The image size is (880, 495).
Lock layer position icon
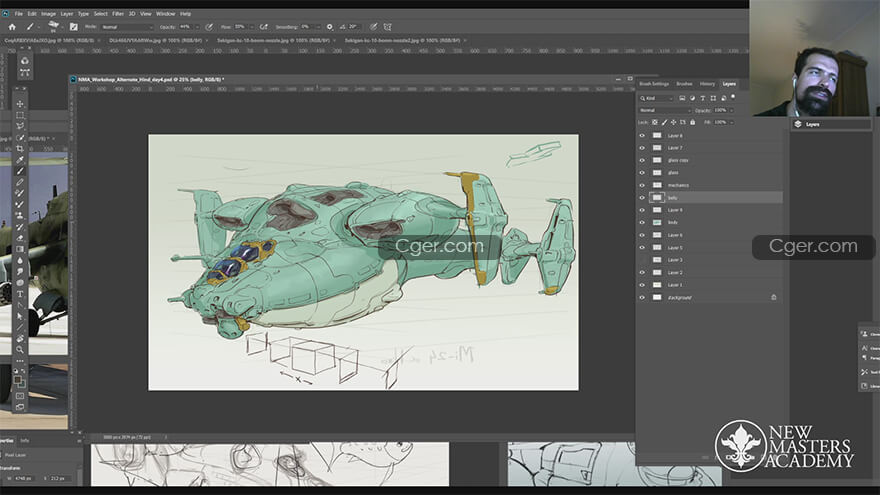(x=673, y=122)
